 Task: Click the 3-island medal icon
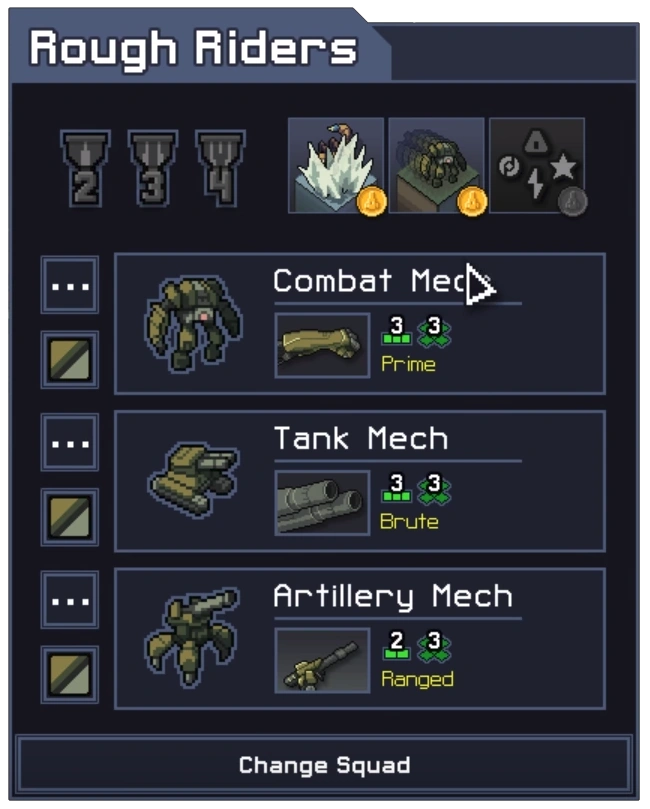coord(153,168)
